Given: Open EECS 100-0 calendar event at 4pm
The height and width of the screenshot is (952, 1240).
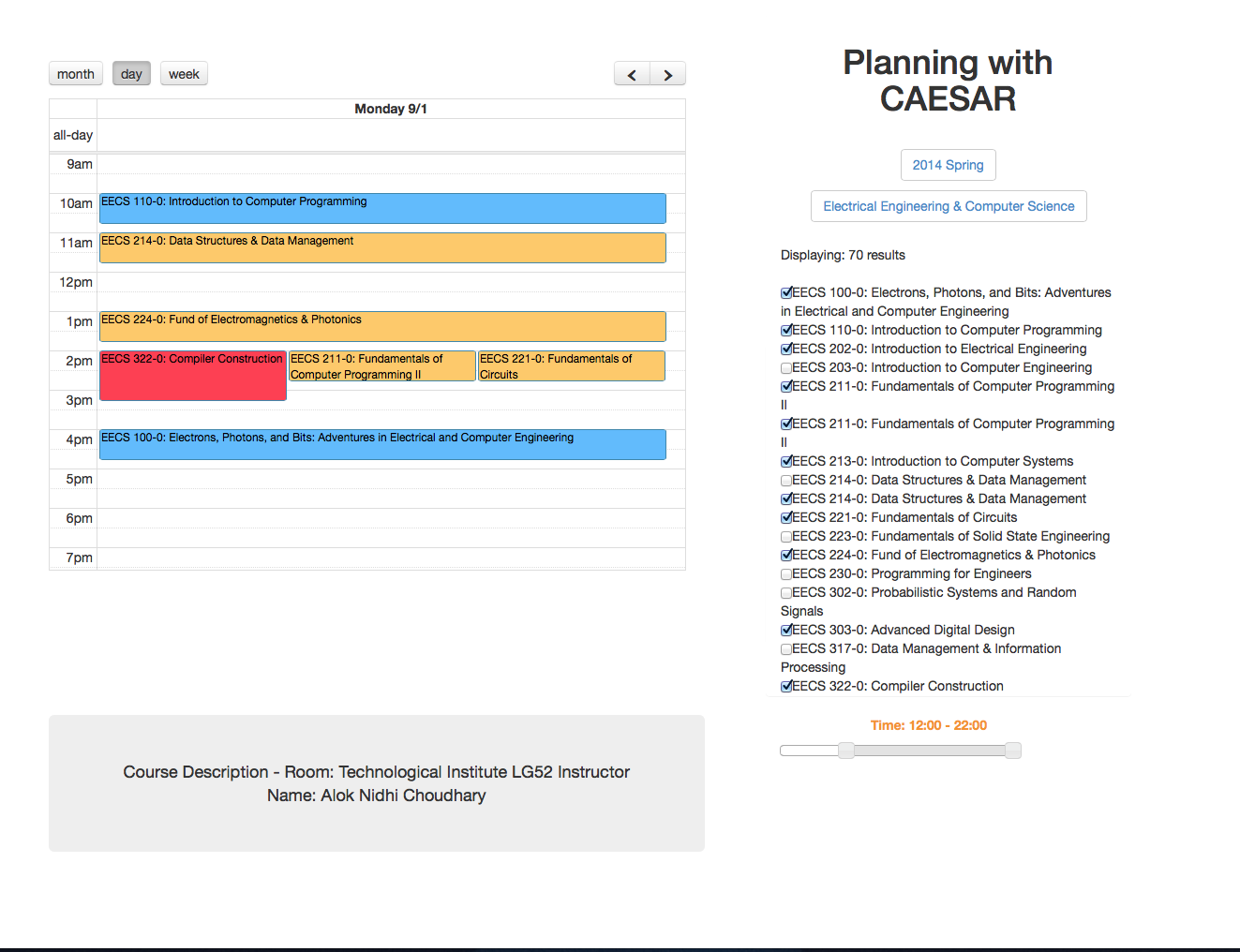Looking at the screenshot, I should pos(382,444).
